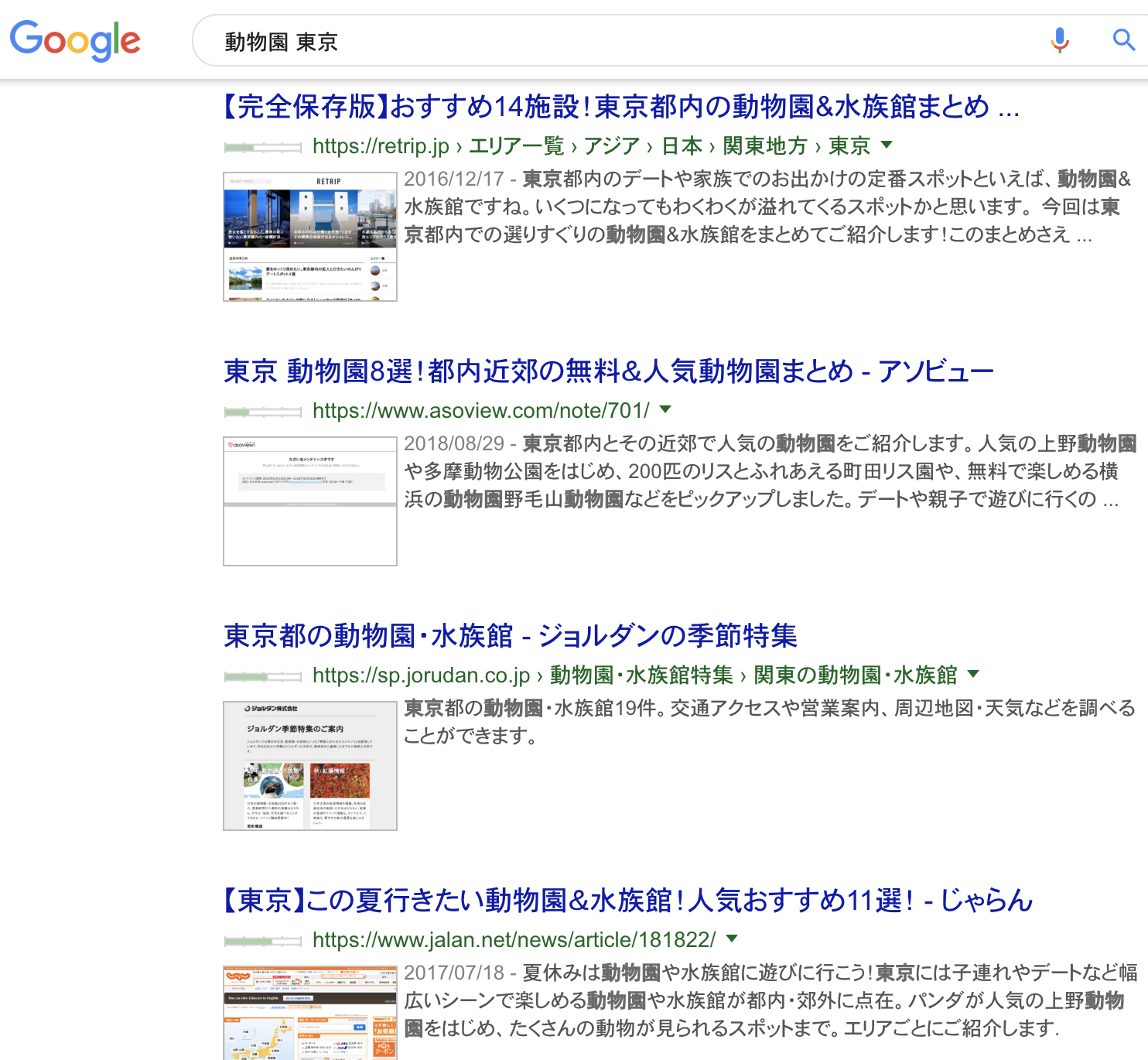The width and height of the screenshot is (1148, 1060).
Task: Open the dropdown beside the jorudan breadcrumb trail
Action: [973, 675]
